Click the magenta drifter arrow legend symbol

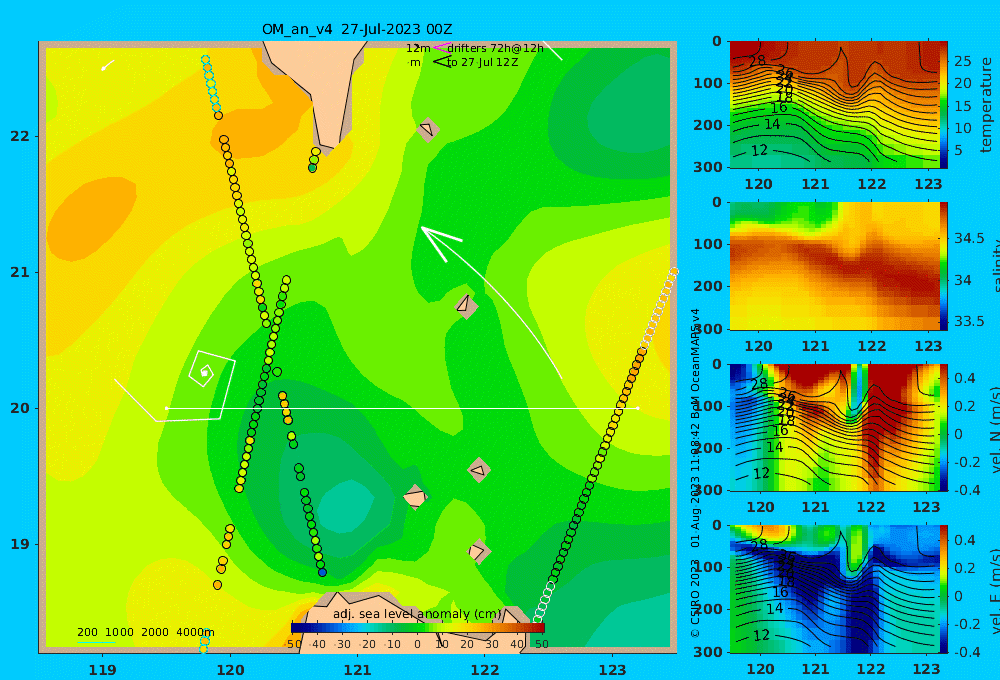pyautogui.click(x=441, y=47)
